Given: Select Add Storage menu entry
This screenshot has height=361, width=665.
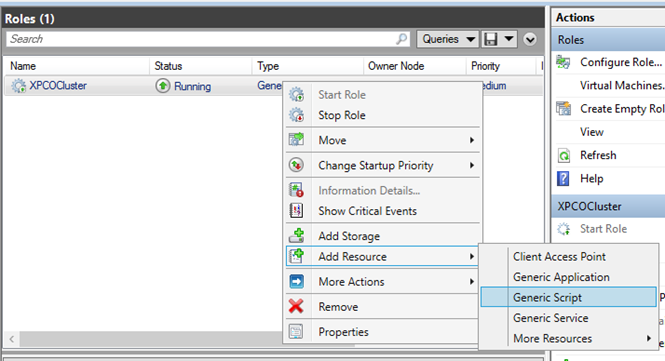Looking at the screenshot, I should (x=383, y=236).
